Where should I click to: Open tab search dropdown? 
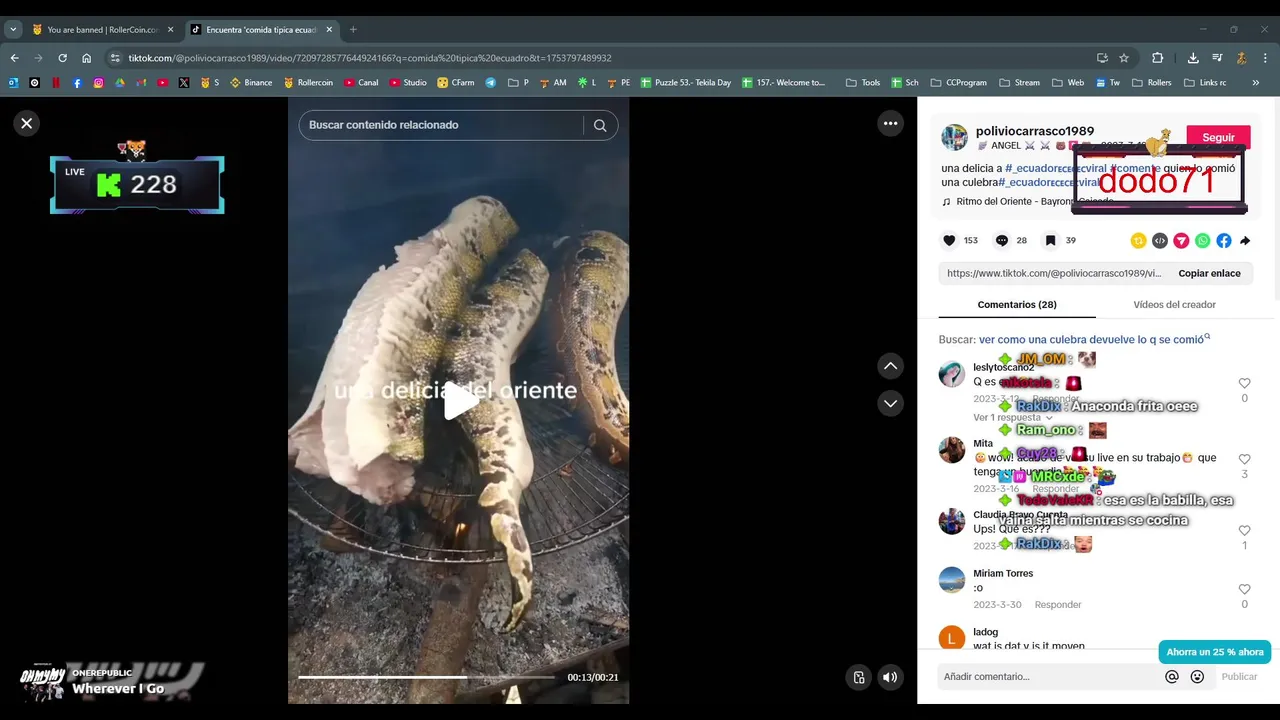click(13, 30)
